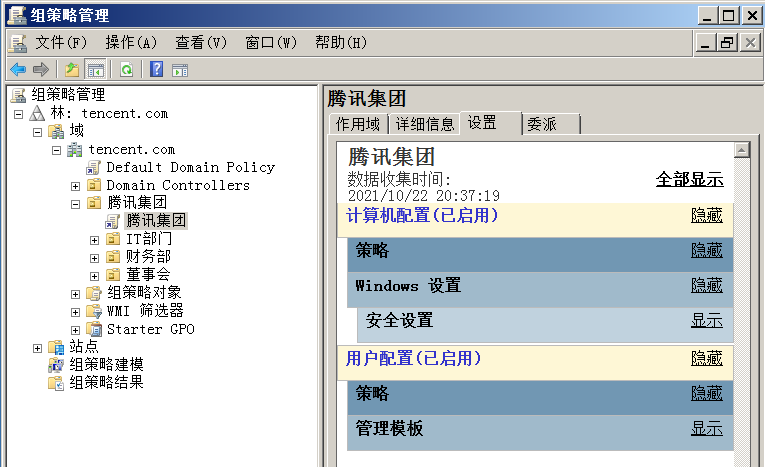Viewport: 765px width, 467px height.
Task: Open the 文件(F) menu
Action: coord(61,43)
